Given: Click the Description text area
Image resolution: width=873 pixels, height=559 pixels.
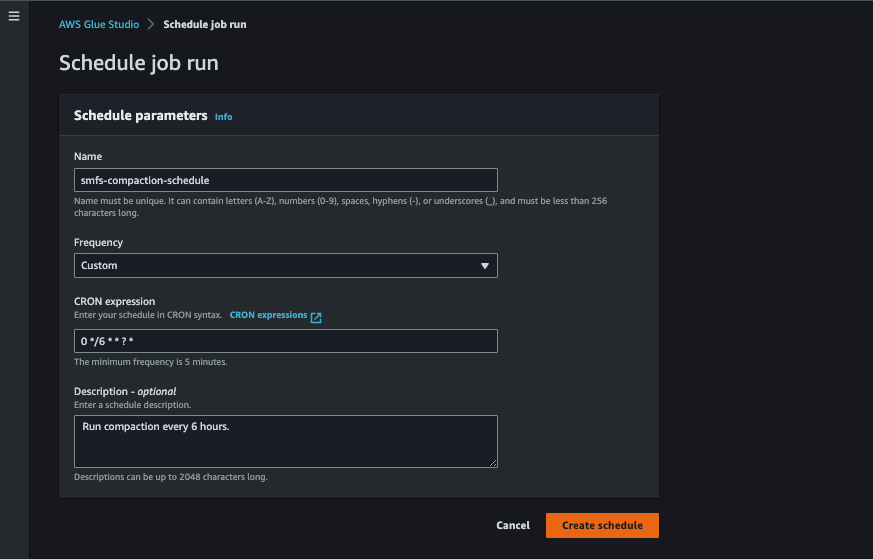Looking at the screenshot, I should (x=285, y=441).
